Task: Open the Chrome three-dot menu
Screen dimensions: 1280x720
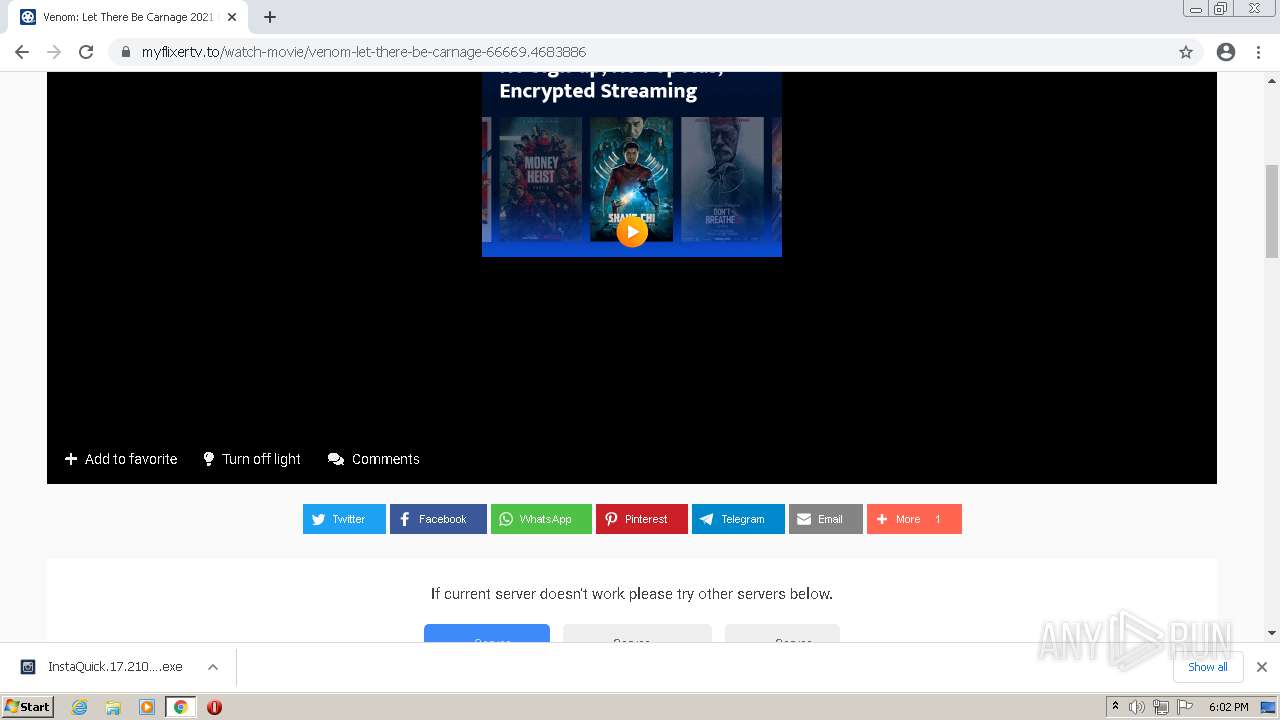Action: click(x=1258, y=52)
